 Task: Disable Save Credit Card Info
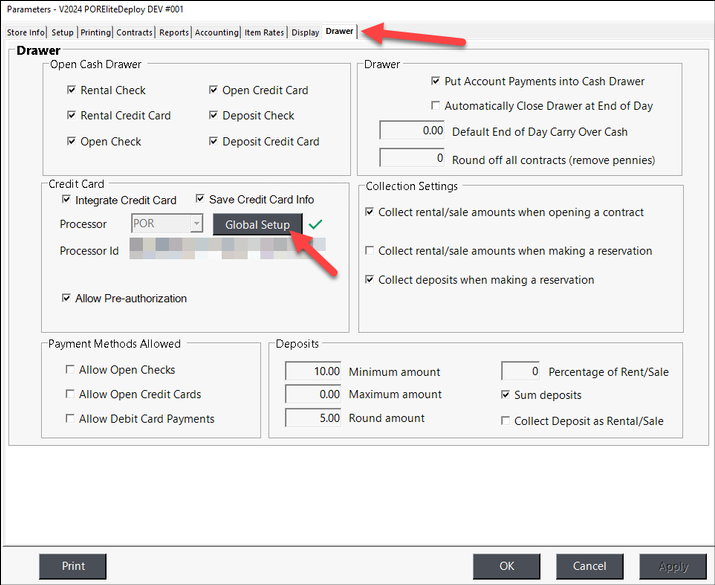[200, 199]
